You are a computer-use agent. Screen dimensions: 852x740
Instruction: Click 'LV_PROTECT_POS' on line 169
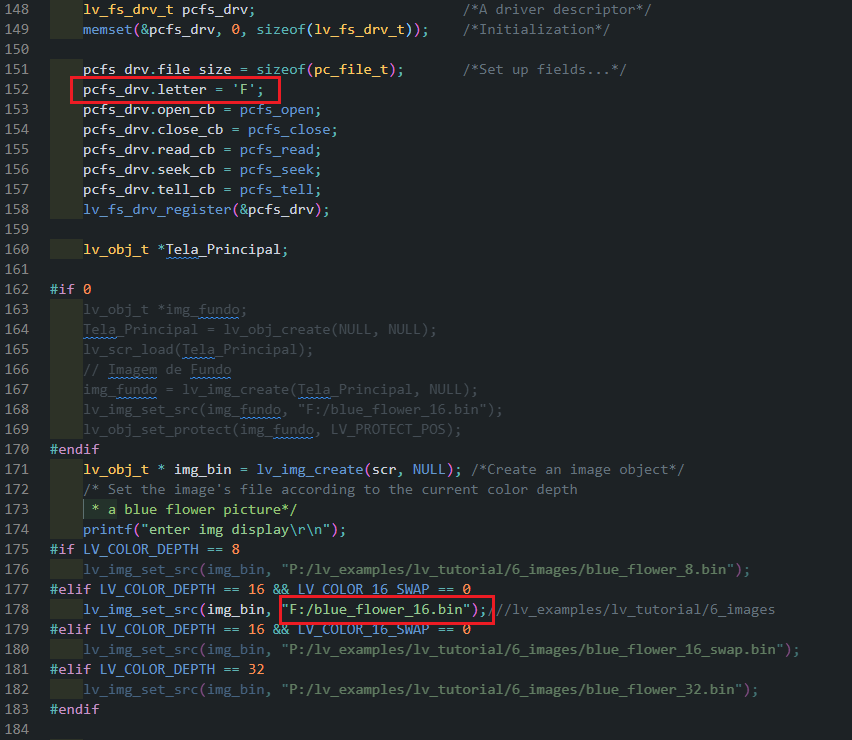coord(388,429)
